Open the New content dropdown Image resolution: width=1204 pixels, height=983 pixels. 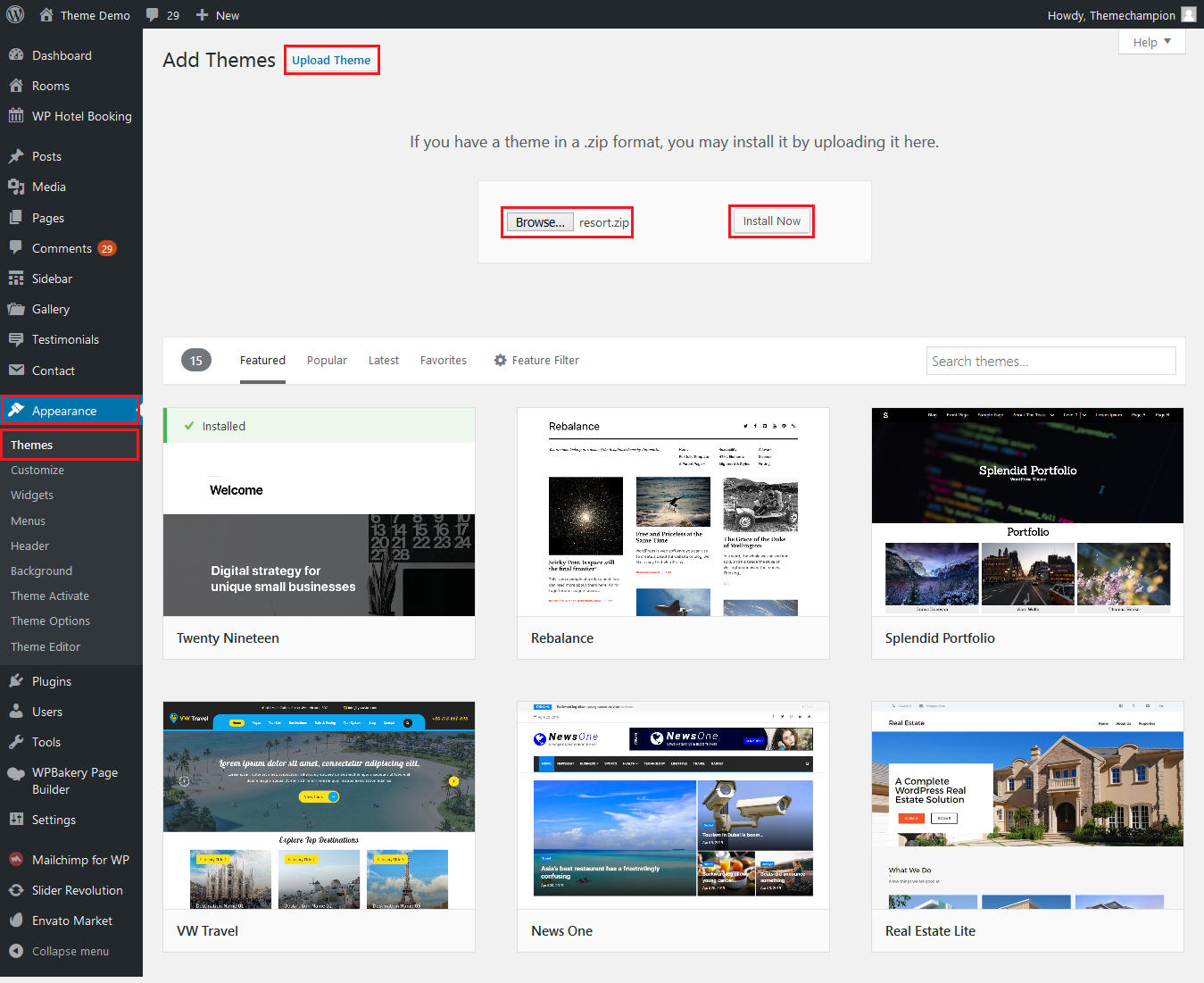[218, 15]
